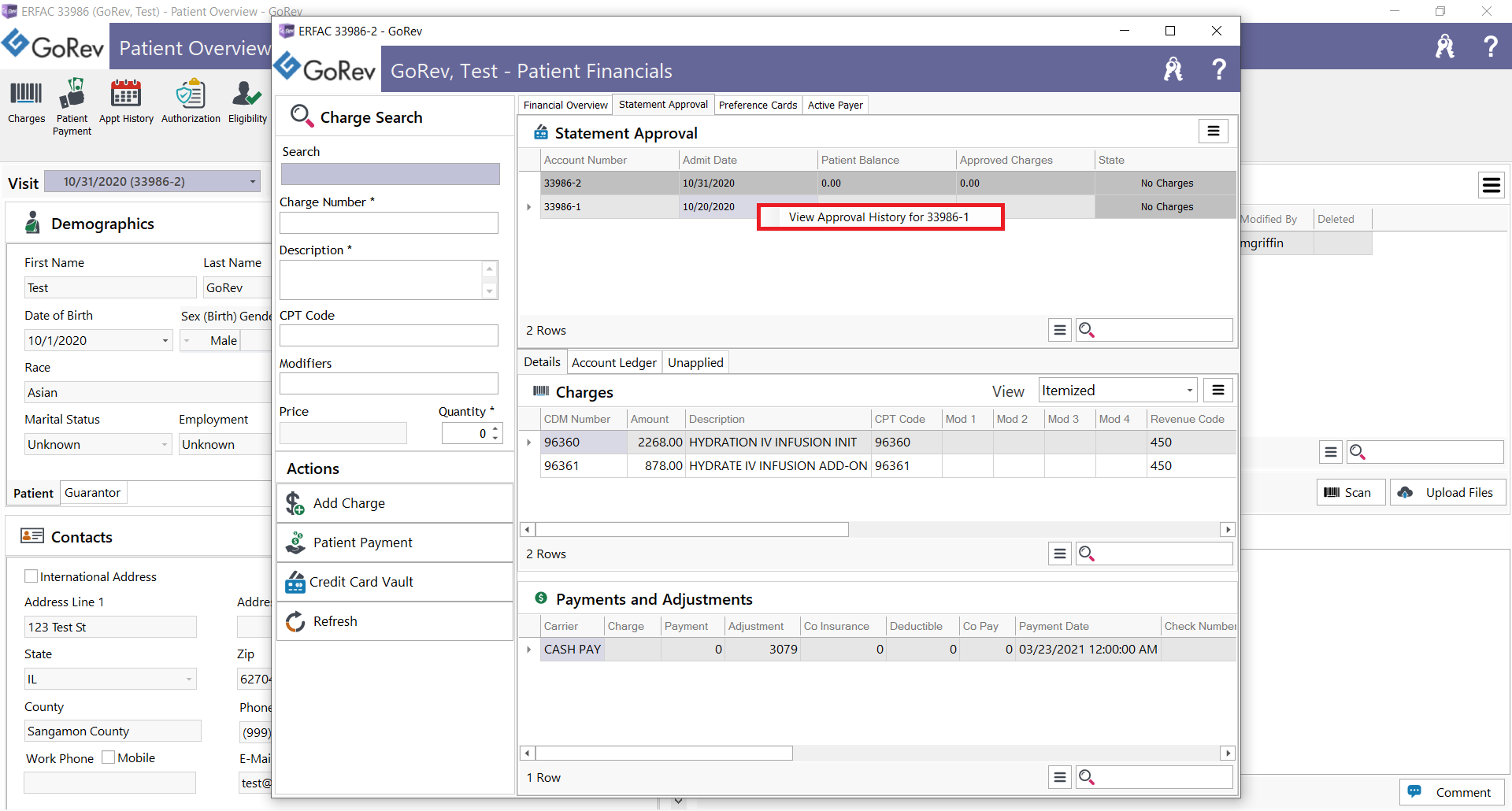The image size is (1512, 811).
Task: Open the Authorization icon
Action: point(191,102)
